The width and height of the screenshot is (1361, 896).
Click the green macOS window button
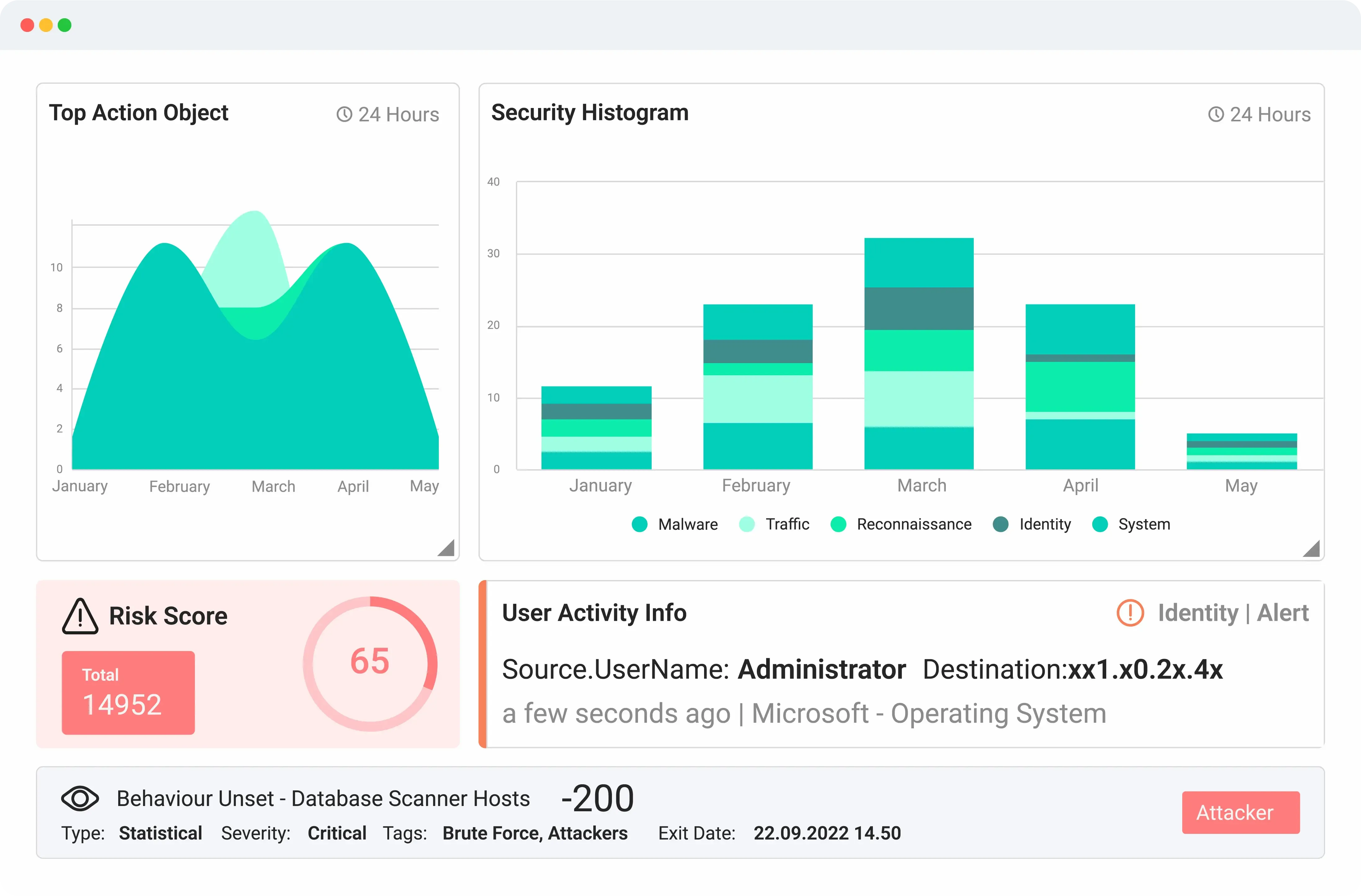tap(65, 25)
